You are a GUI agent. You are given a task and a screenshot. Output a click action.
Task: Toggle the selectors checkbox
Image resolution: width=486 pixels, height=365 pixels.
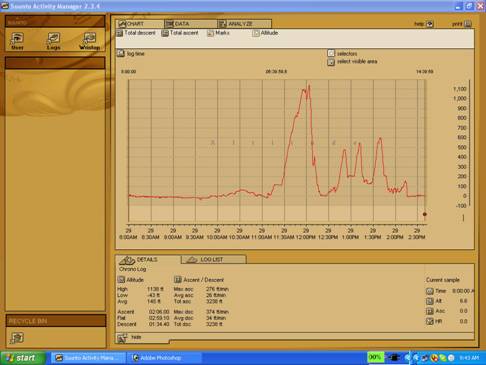coord(331,53)
